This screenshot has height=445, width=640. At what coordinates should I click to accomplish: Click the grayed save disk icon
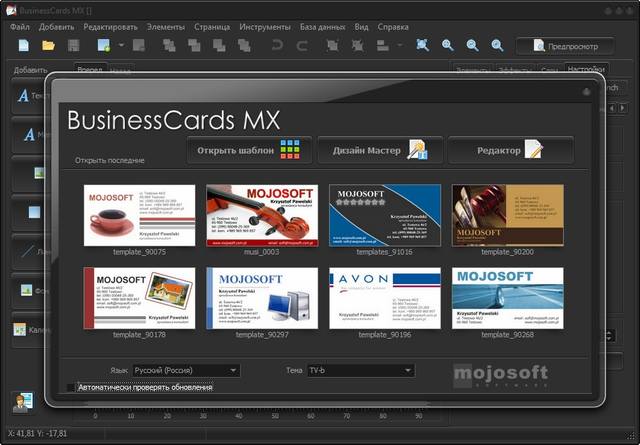[x=73, y=45]
